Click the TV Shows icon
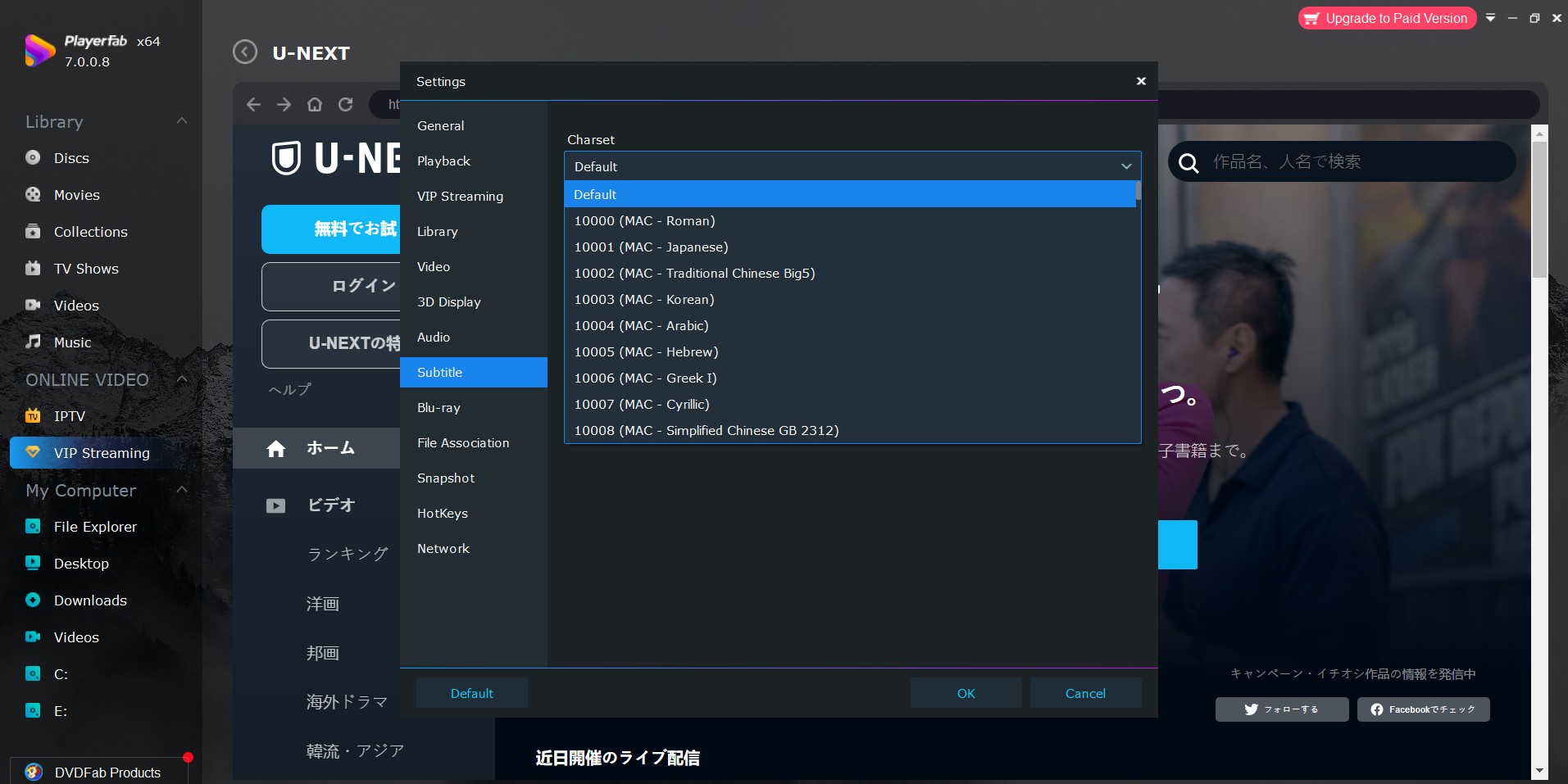This screenshot has width=1568, height=784. coord(33,268)
